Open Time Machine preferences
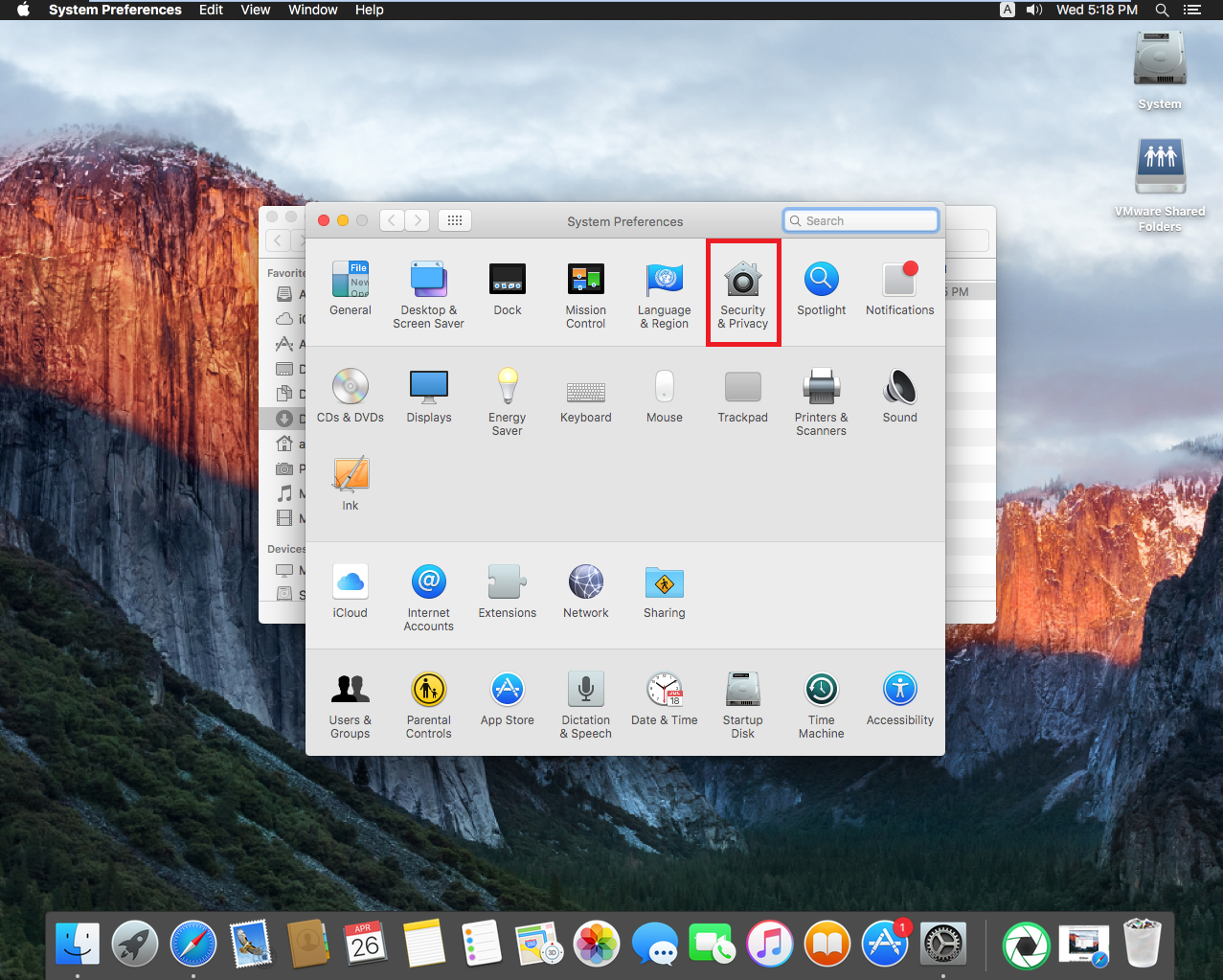The image size is (1223, 980). [x=822, y=704]
